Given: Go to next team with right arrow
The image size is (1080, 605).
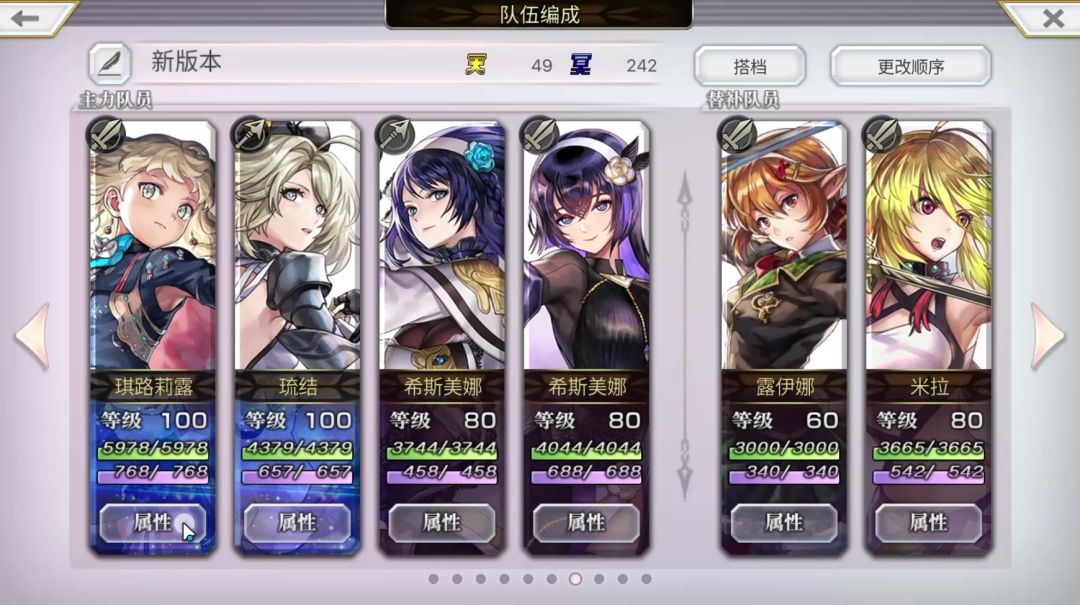Looking at the screenshot, I should 1047,337.
